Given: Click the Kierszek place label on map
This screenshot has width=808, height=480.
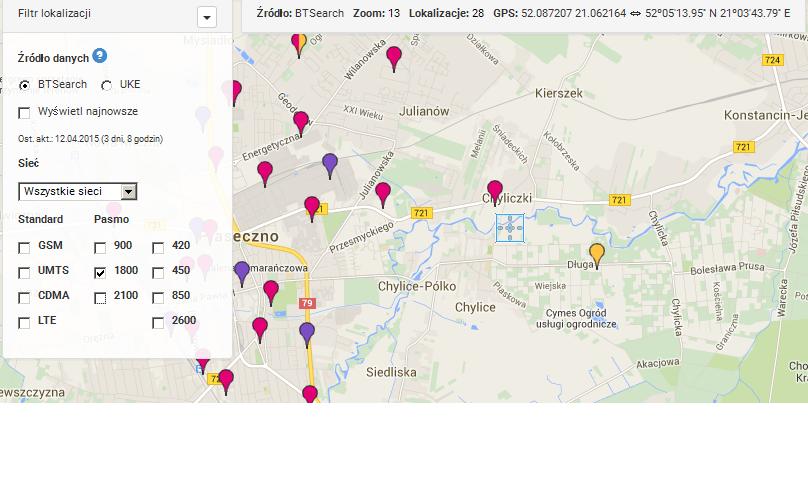Looking at the screenshot, I should [559, 93].
